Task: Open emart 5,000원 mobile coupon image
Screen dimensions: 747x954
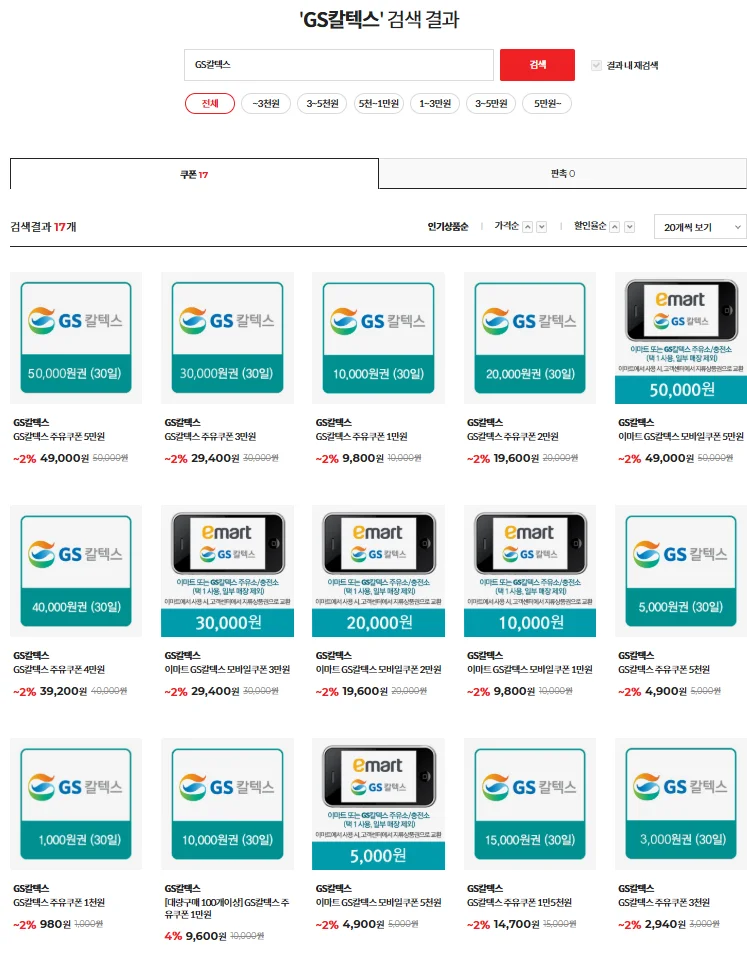Action: point(378,804)
